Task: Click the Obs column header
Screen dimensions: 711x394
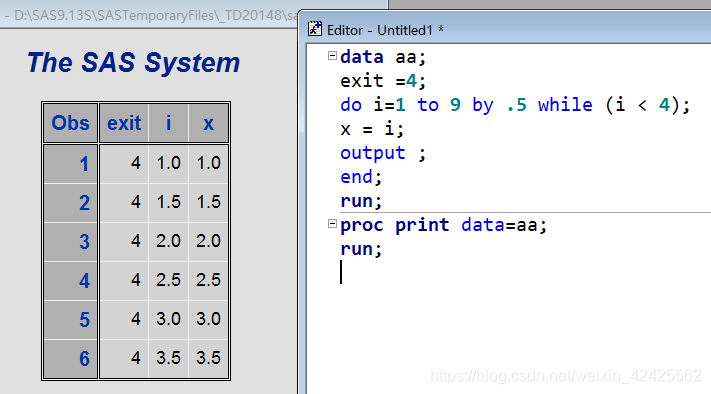Action: click(71, 123)
